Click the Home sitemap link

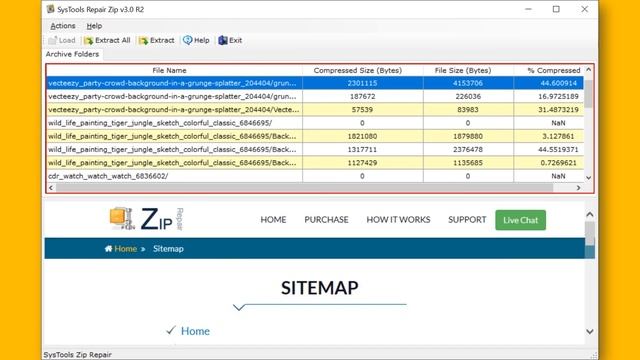[195, 331]
